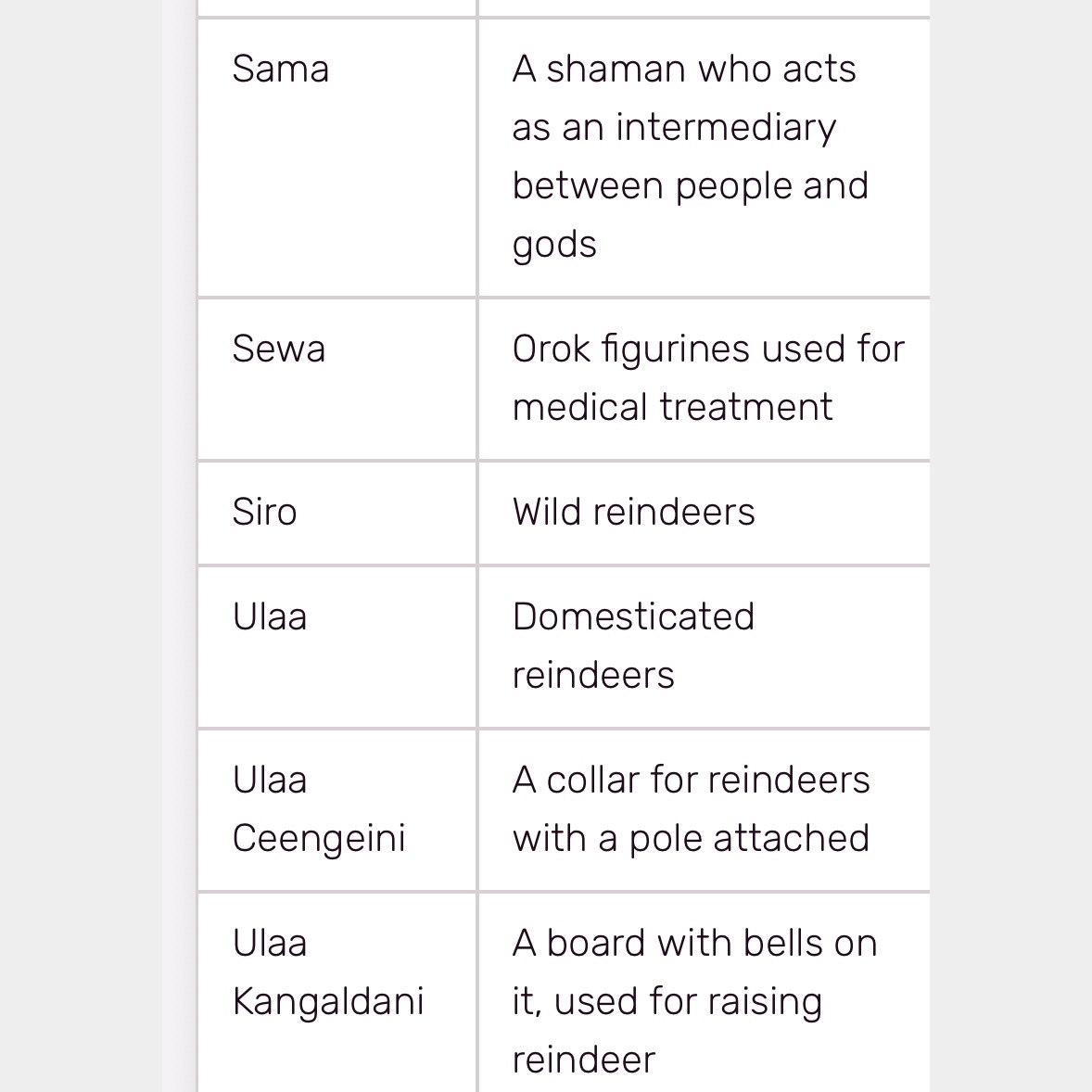Click the word "Ceengeini"

point(319,839)
